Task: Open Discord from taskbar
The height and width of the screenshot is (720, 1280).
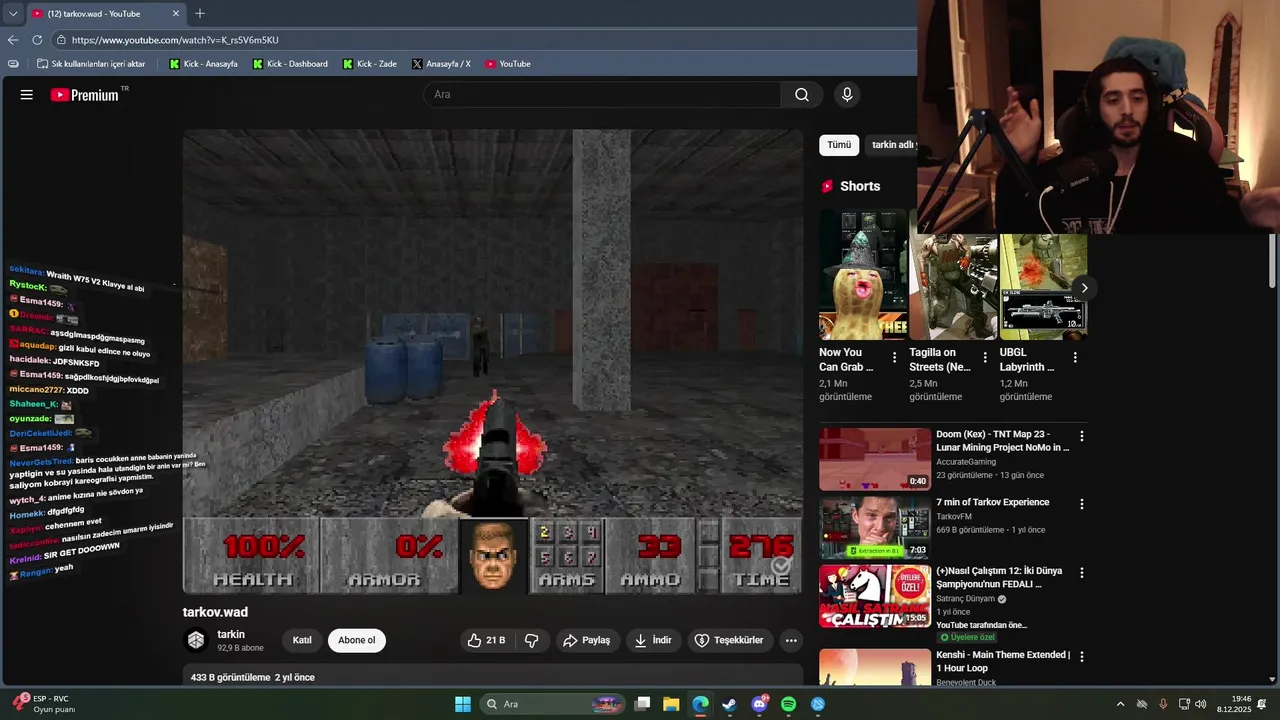Action: pos(759,704)
